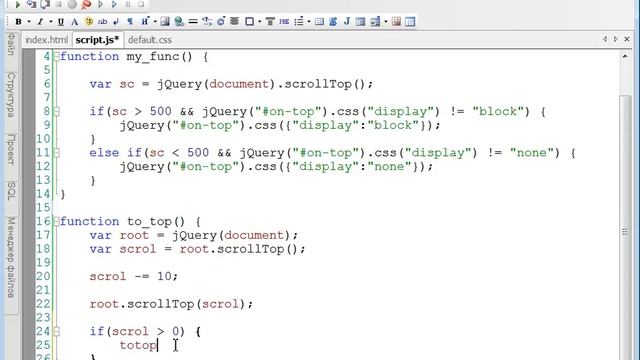Screen dimensions: 640x360
Task: Collapse if(scrol > 0) fold on line 24
Action: tap(56, 331)
